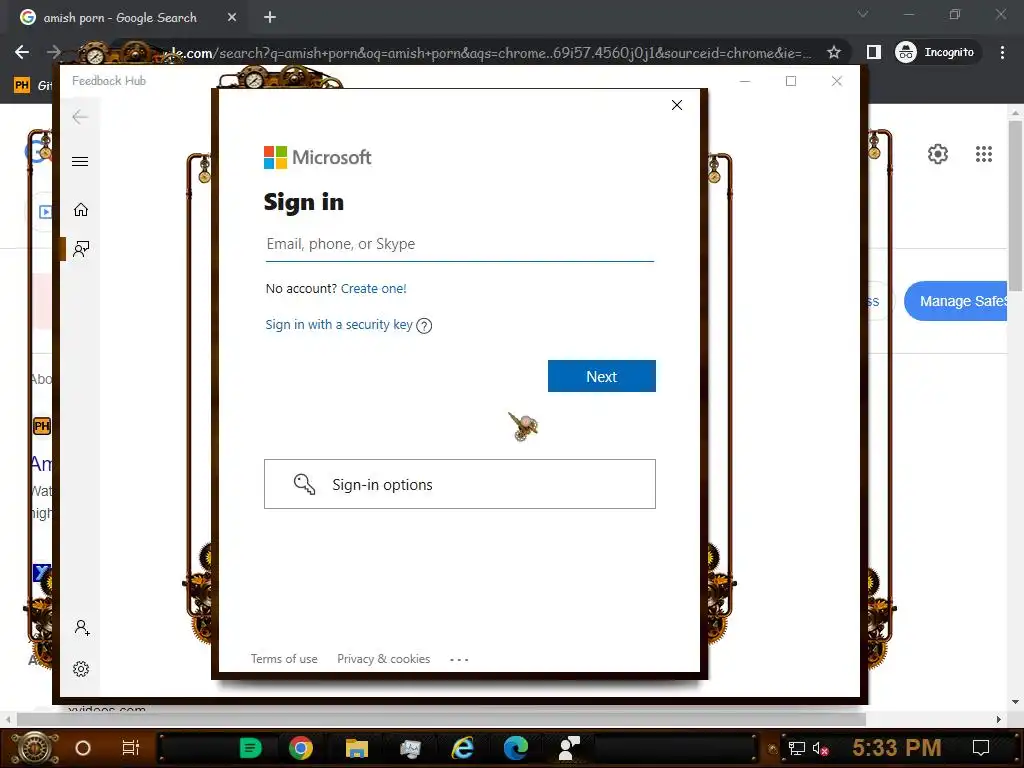Click the Cortana circle on taskbar
The width and height of the screenshot is (1024, 768).
click(x=83, y=748)
